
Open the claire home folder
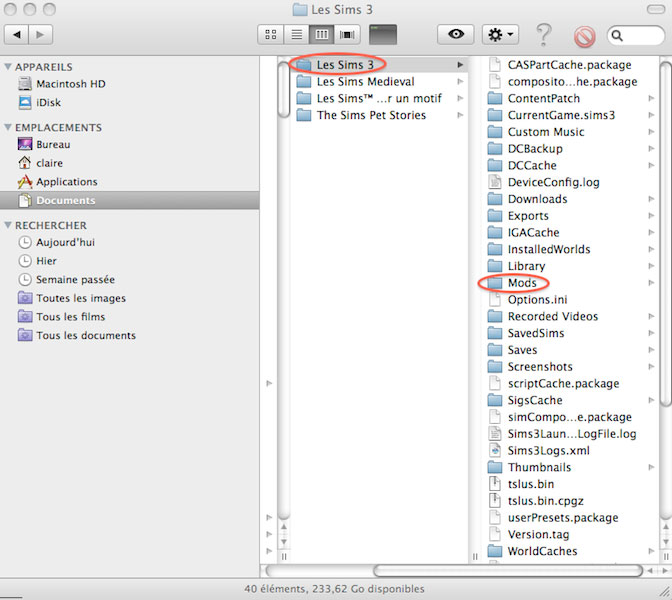(x=40, y=163)
